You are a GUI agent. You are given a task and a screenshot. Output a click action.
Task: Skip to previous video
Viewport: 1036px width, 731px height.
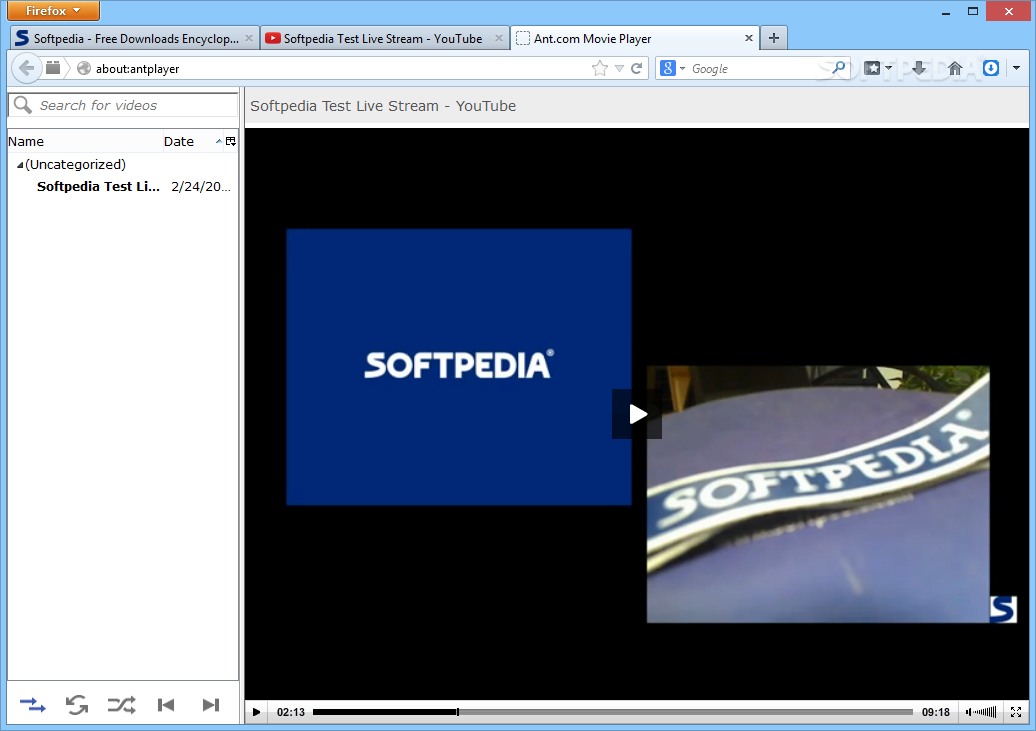[166, 705]
